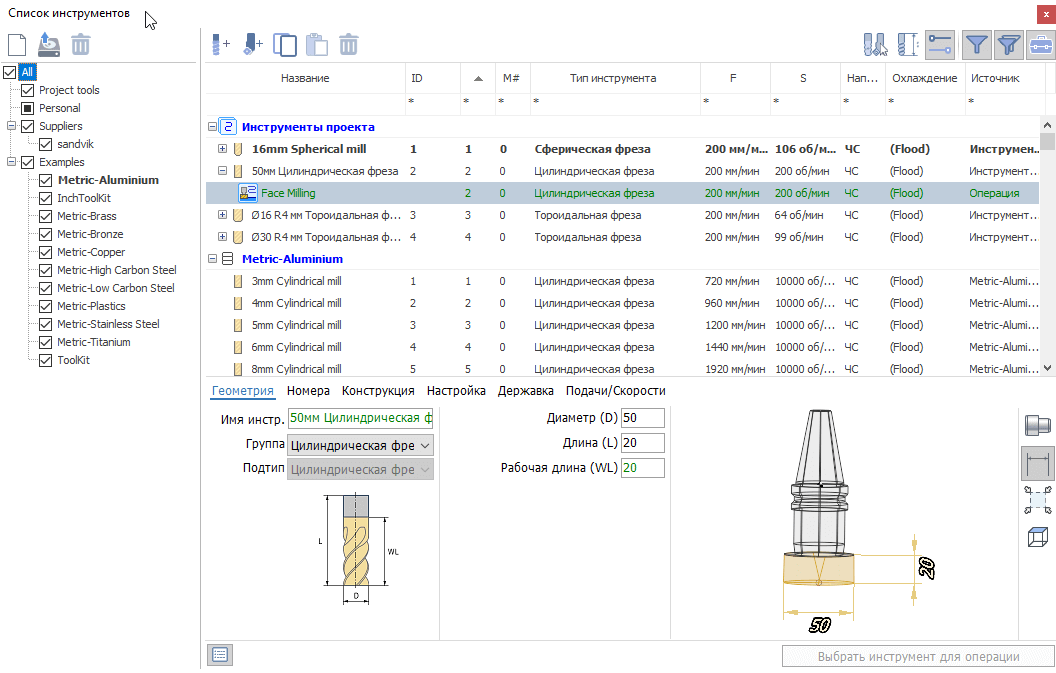Image resolution: width=1056 pixels, height=673 pixels.
Task: Click the first funnel filter icon
Action: click(x=977, y=45)
